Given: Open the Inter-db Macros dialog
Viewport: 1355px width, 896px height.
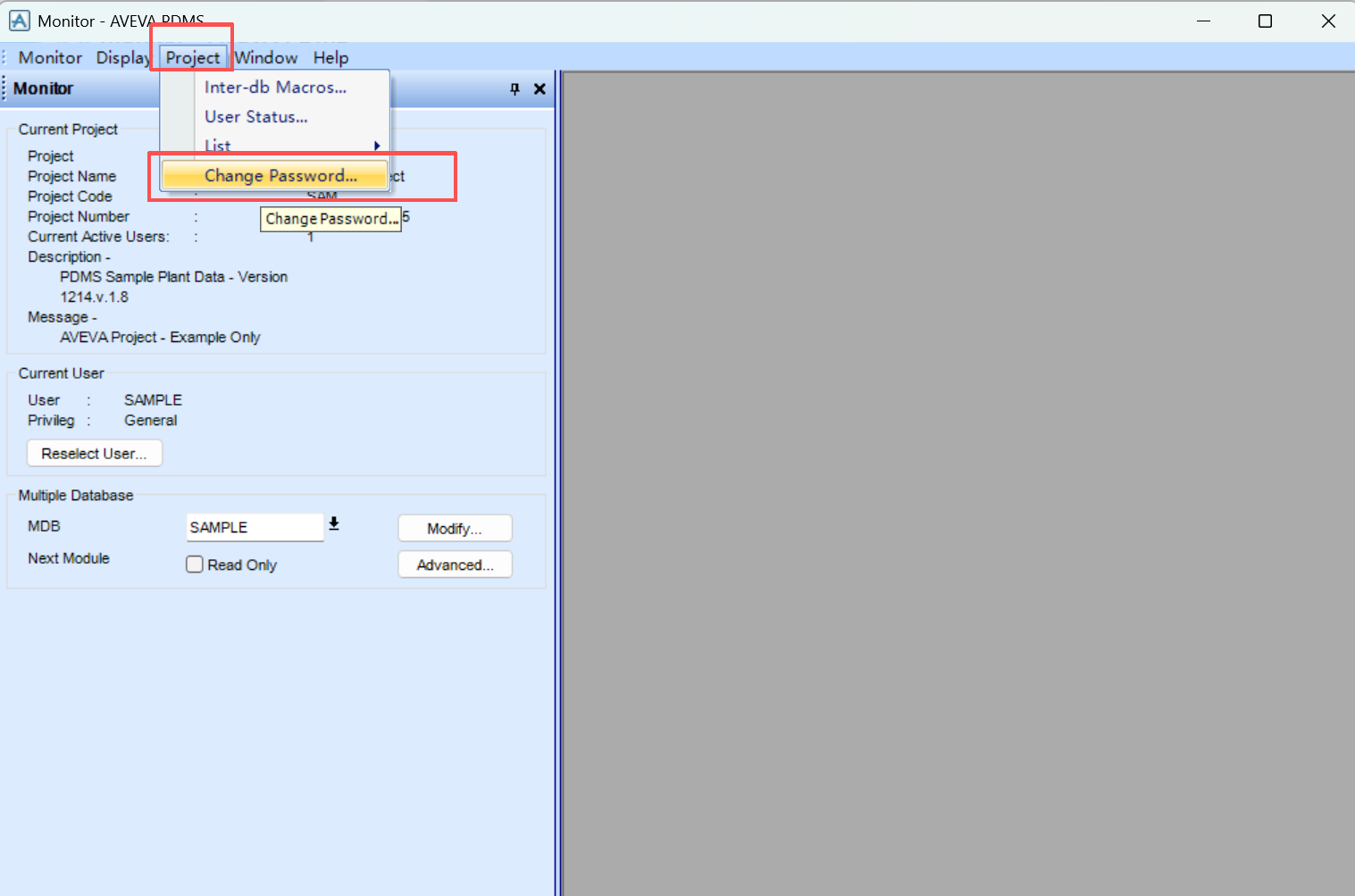Looking at the screenshot, I should (x=275, y=87).
